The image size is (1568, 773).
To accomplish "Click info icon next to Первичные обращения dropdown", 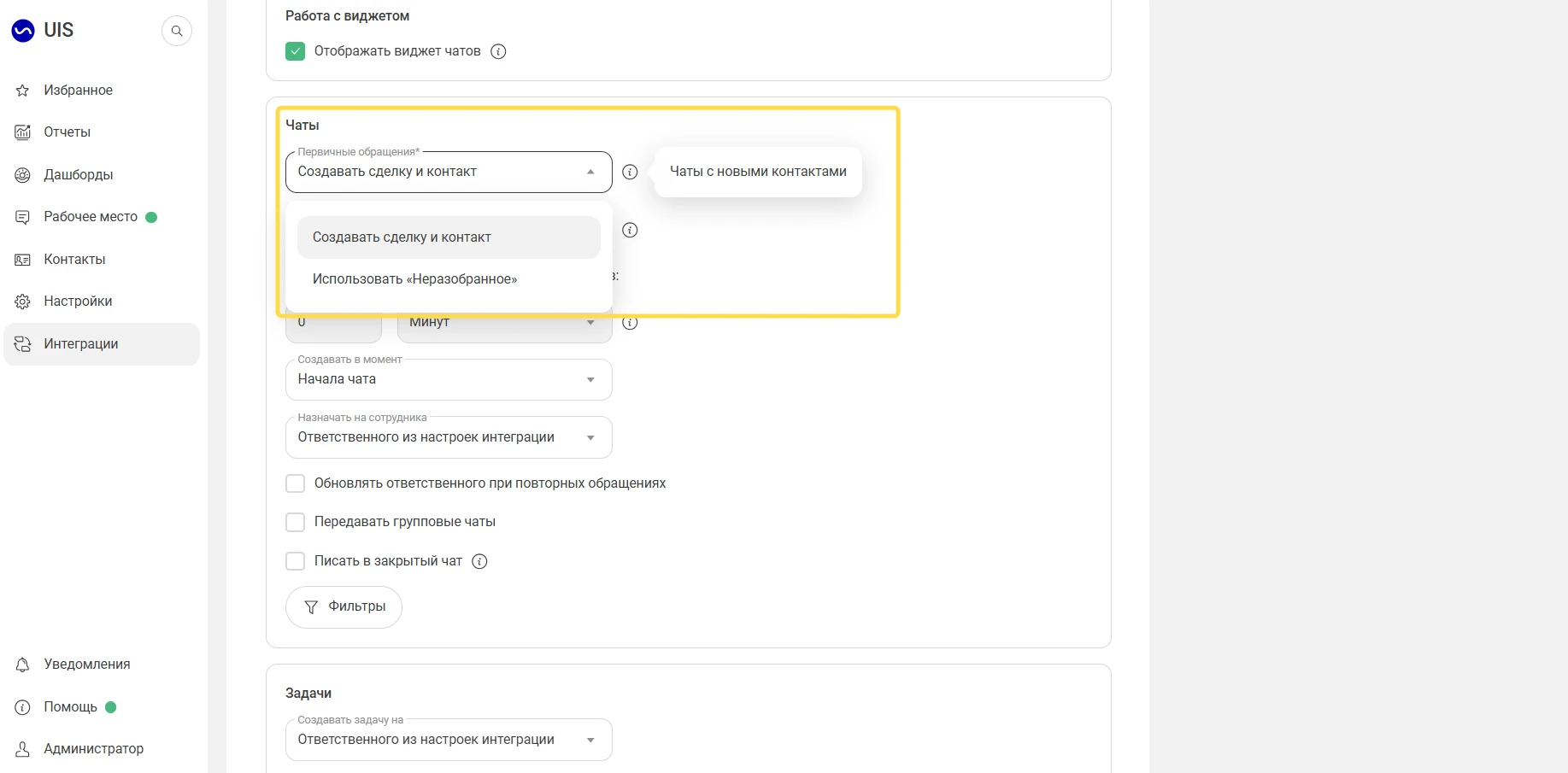I will point(630,172).
